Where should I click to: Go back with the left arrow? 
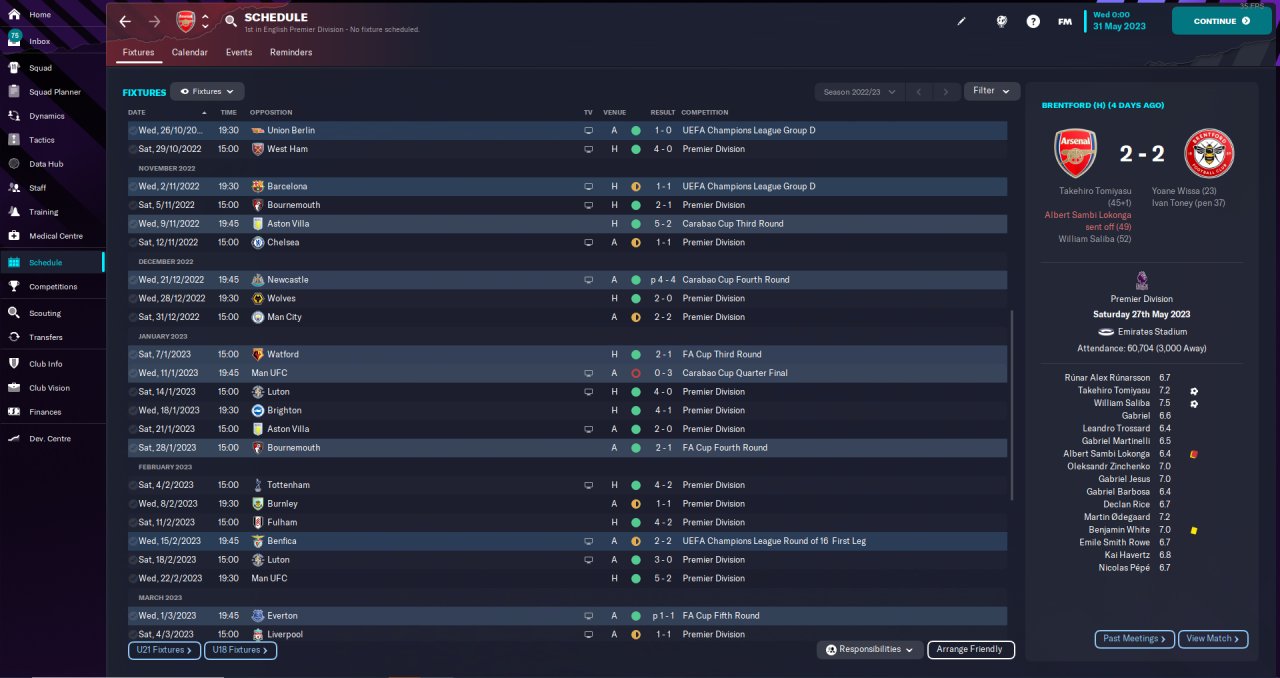[125, 21]
